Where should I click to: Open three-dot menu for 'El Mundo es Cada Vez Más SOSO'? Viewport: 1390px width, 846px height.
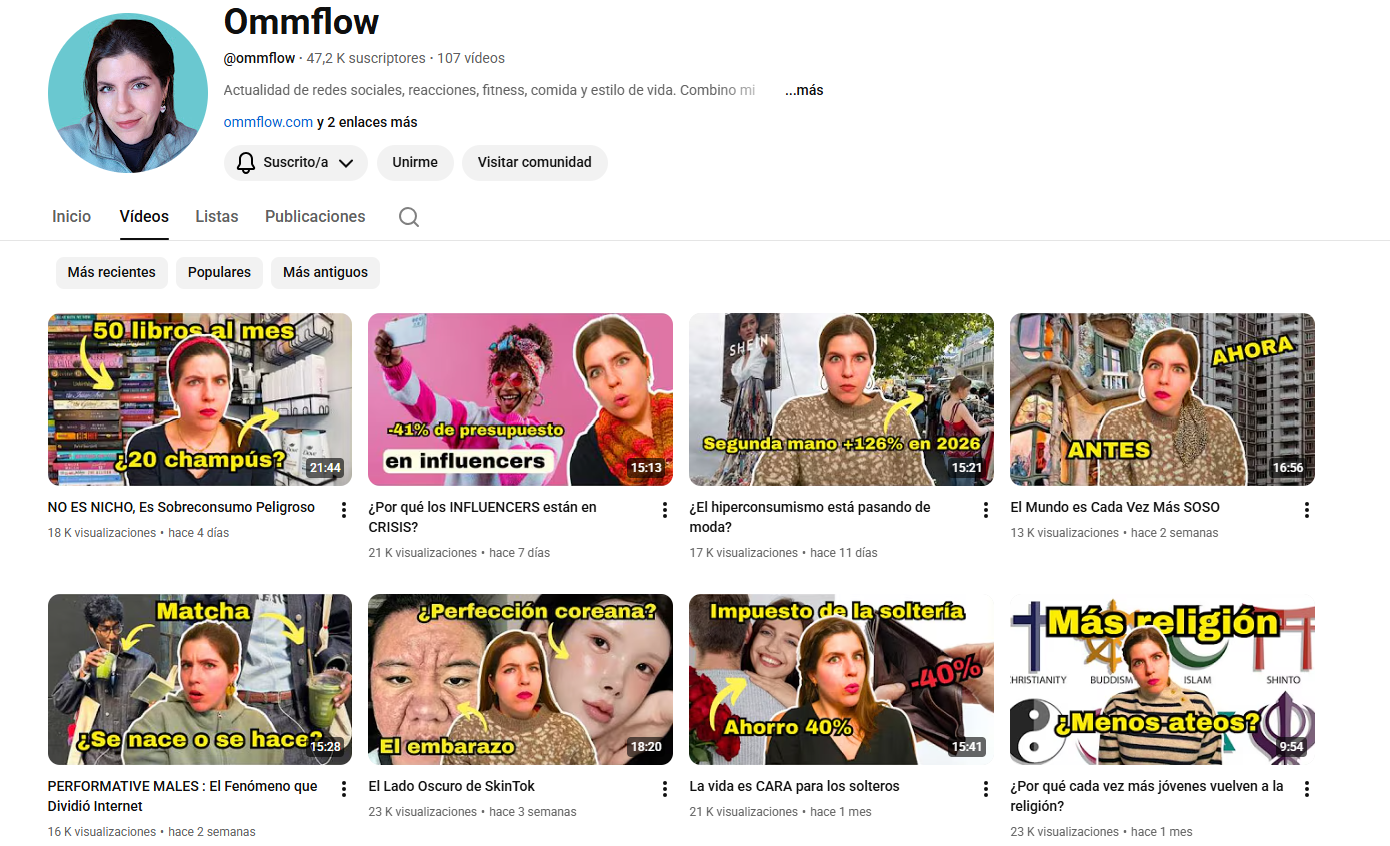1306,510
